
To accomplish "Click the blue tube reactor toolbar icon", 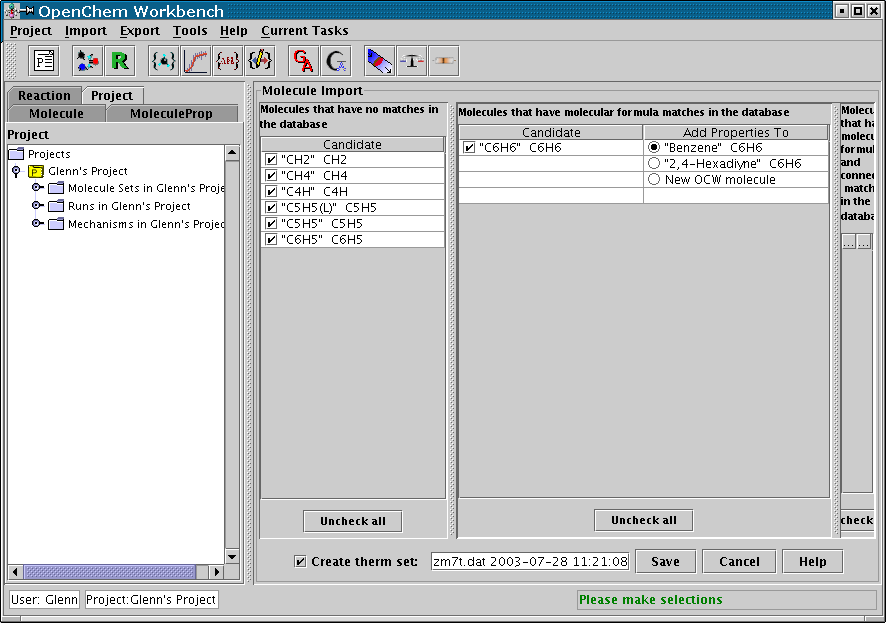I will (379, 60).
